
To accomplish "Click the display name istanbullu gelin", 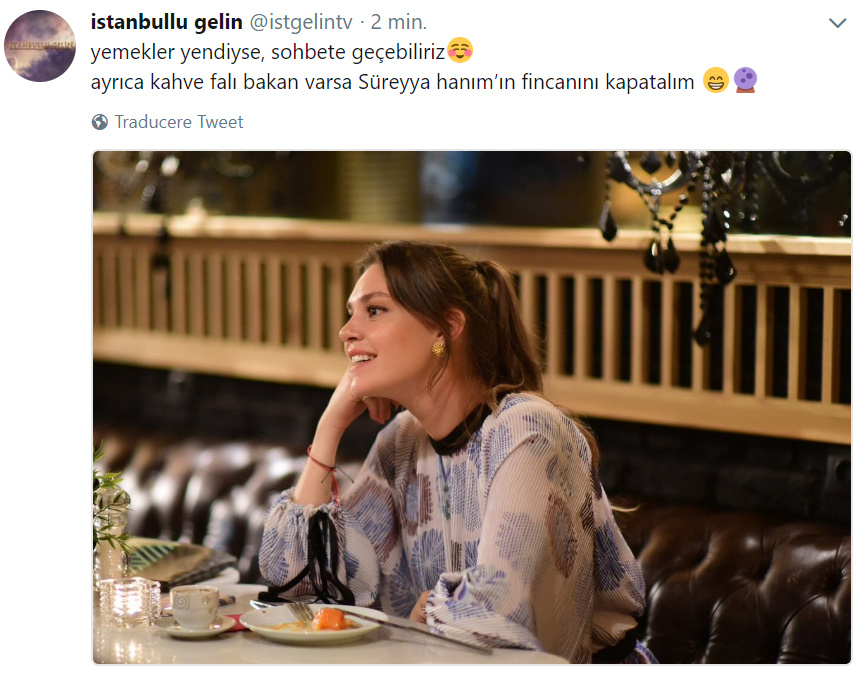I will 167,22.
